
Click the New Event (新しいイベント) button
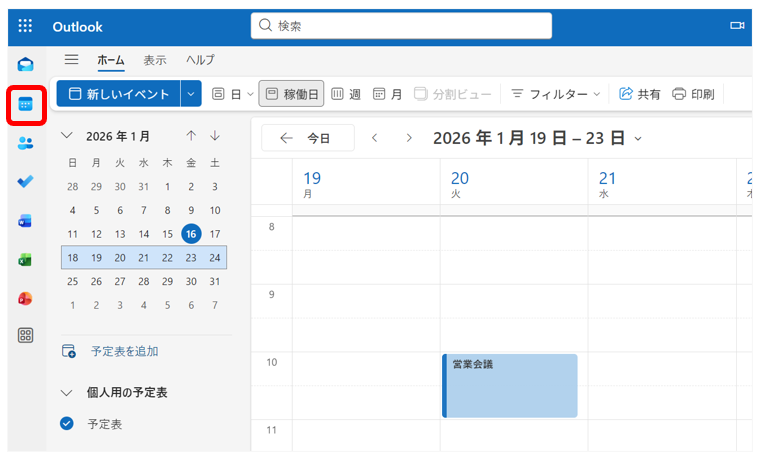[x=119, y=94]
